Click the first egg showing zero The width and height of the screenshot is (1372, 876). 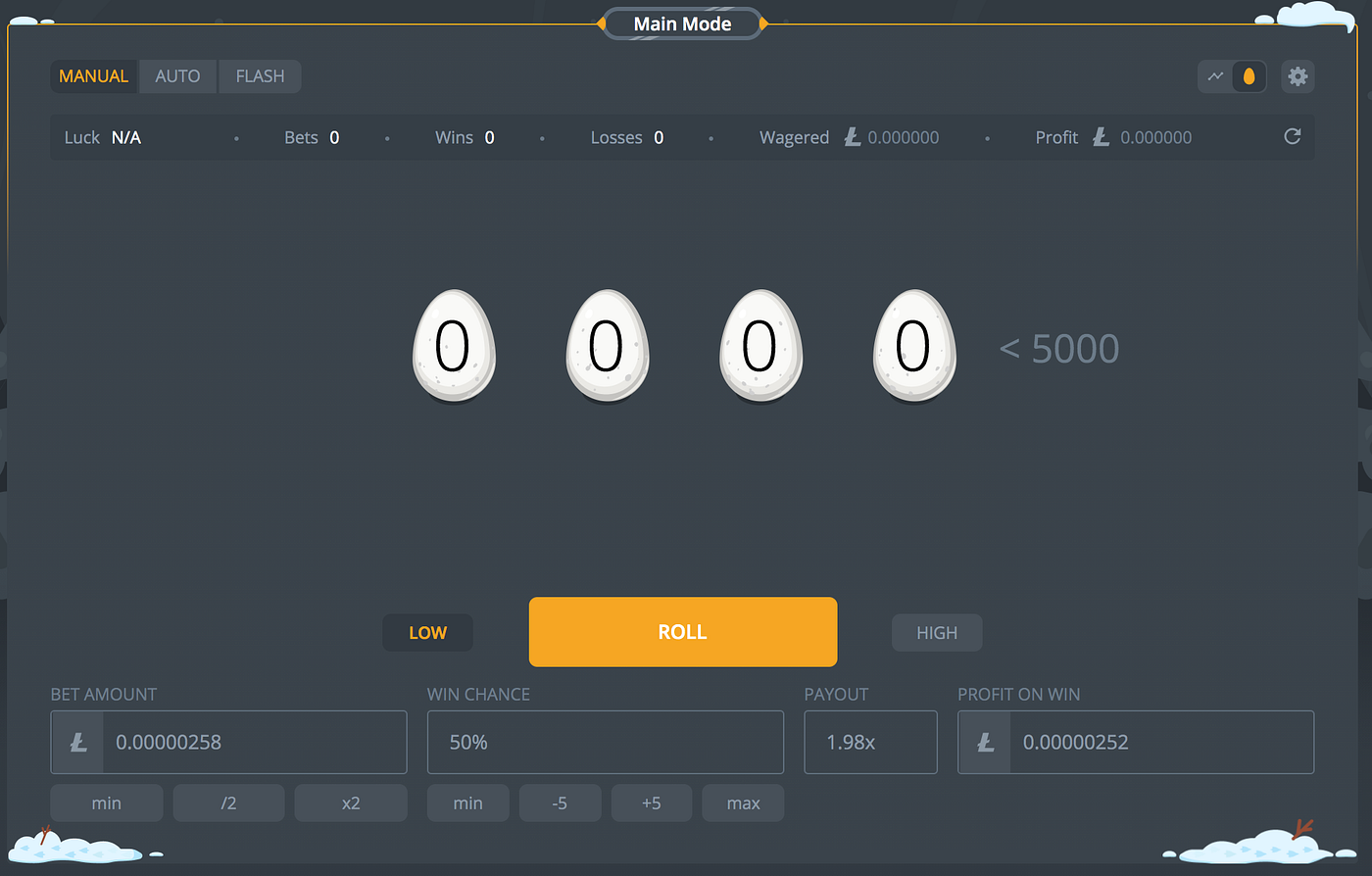(x=454, y=347)
